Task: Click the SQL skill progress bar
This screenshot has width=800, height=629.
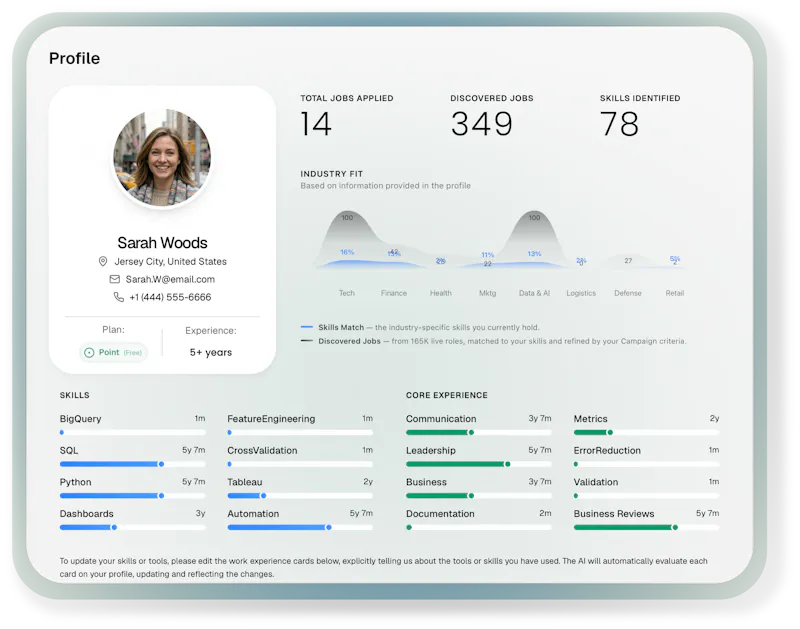Action: [x=133, y=464]
